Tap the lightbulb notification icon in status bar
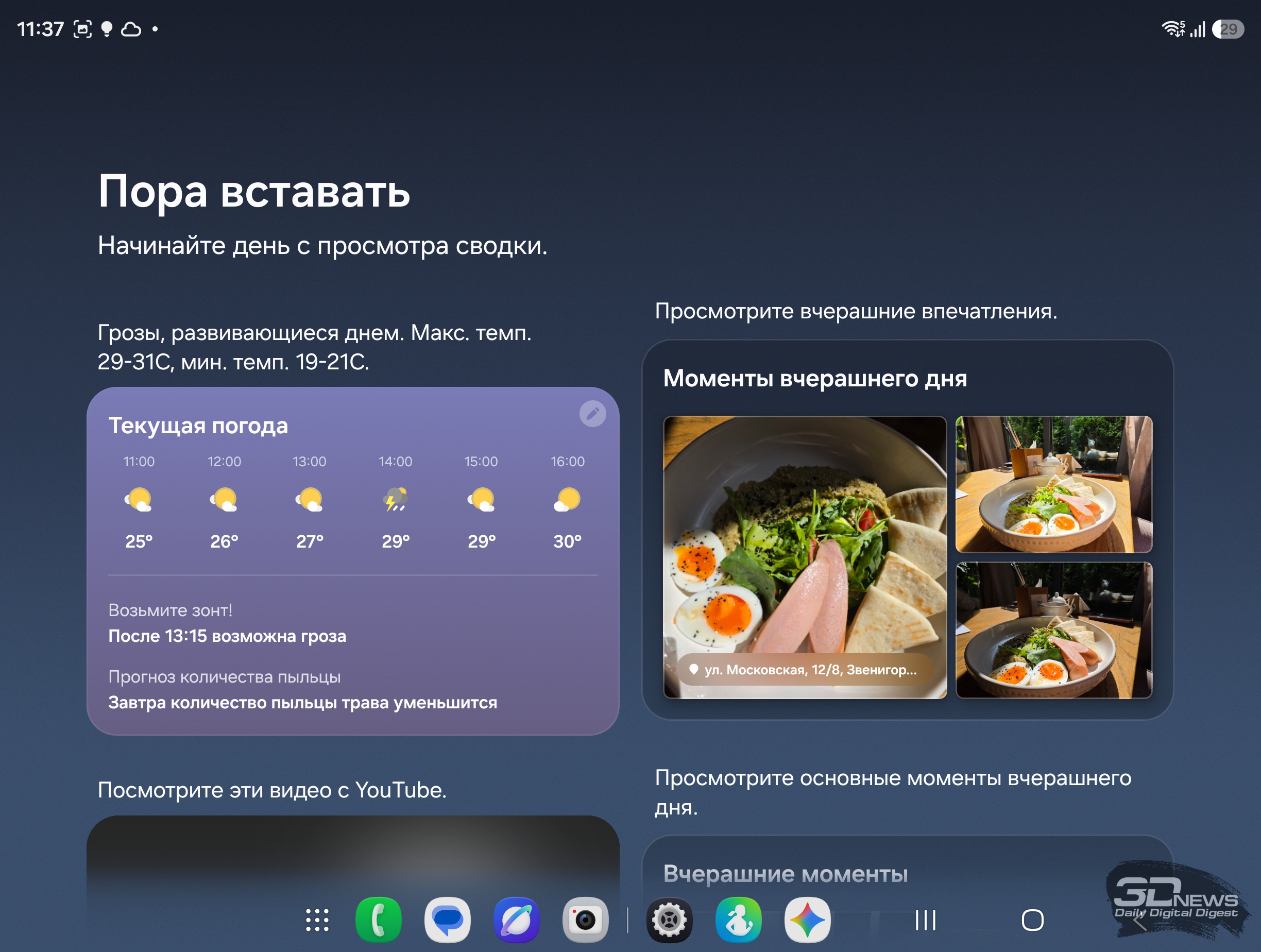The height and width of the screenshot is (952, 1261). coord(107,29)
